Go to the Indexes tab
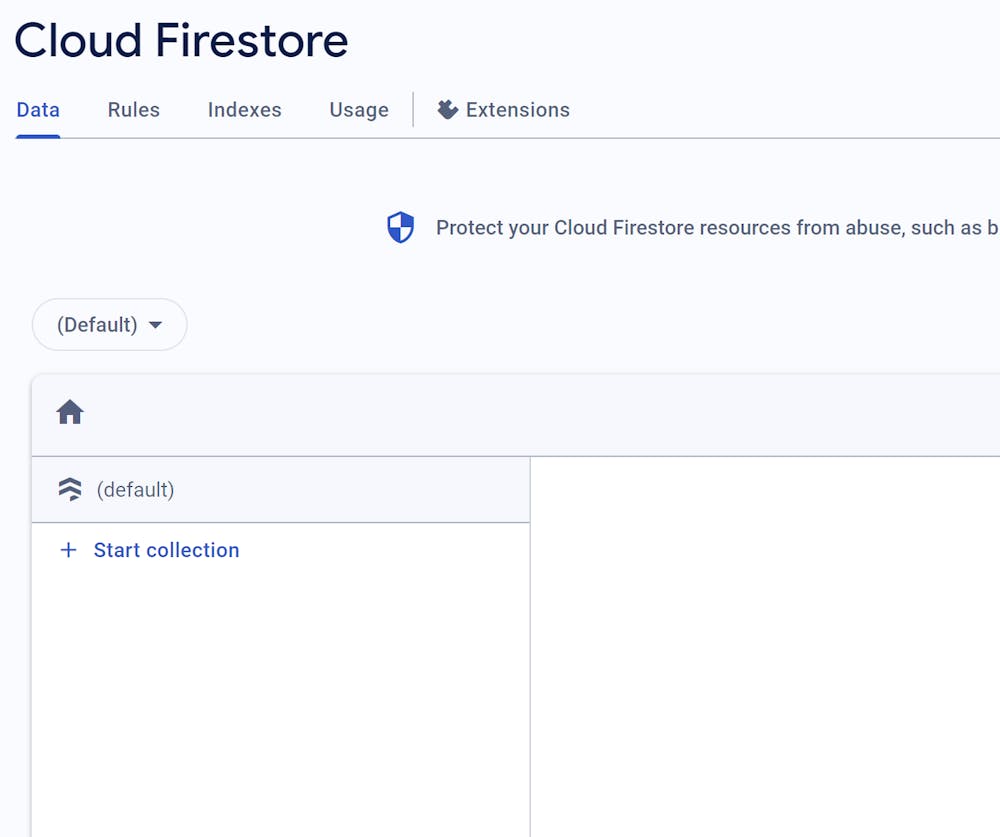 pos(245,110)
